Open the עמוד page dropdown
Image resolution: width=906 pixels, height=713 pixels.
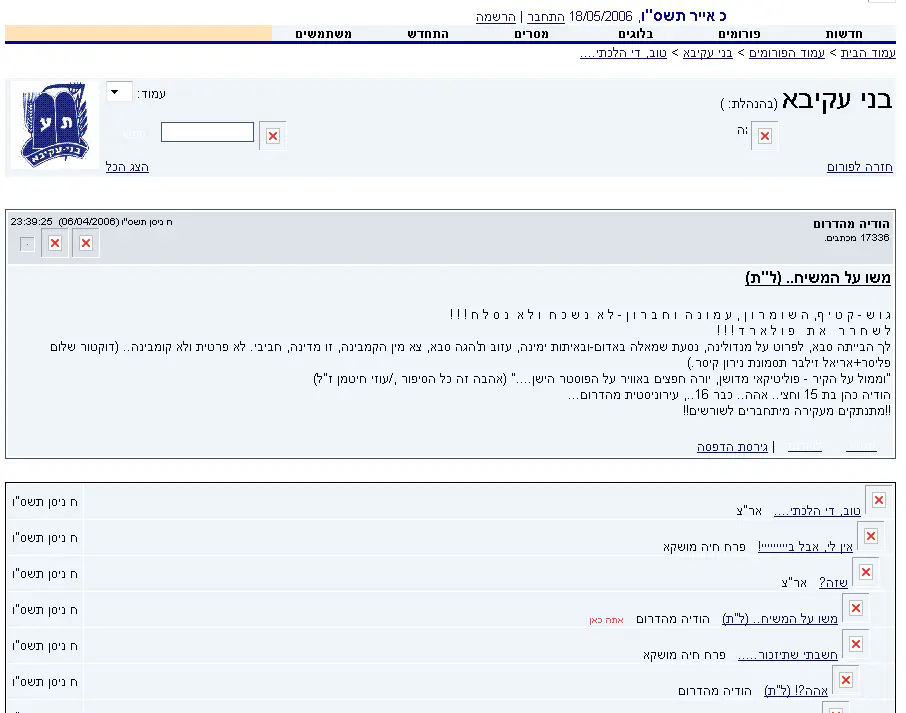coord(119,93)
